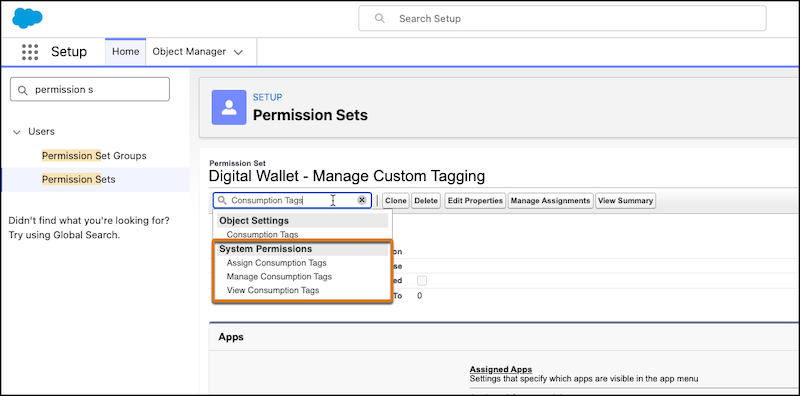Toggle the unchecked checkbox beside the dropdown
This screenshot has height=396, width=800.
coord(422,281)
